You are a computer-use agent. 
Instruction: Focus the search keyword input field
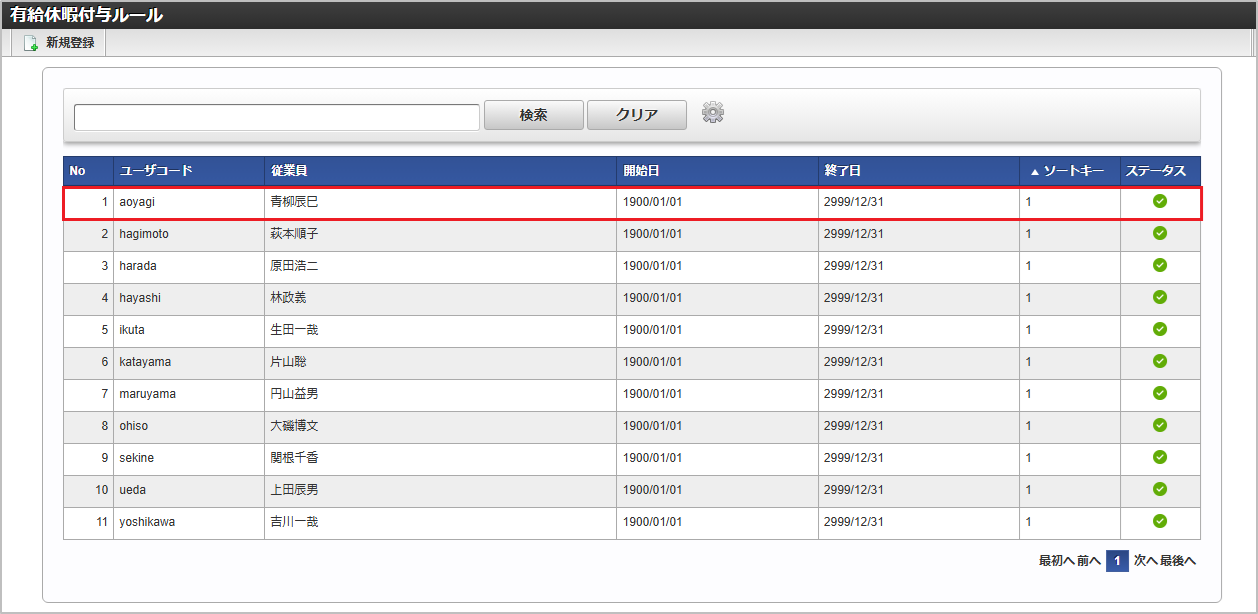pyautogui.click(x=277, y=117)
